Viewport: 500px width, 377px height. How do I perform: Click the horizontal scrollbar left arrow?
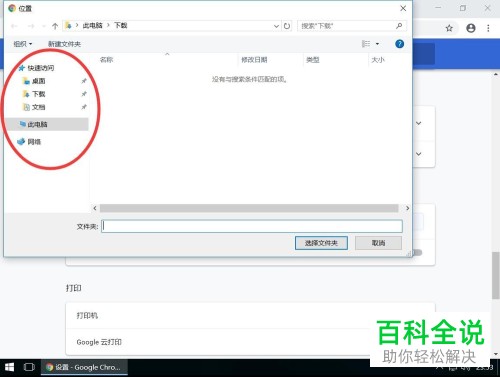pos(95,208)
